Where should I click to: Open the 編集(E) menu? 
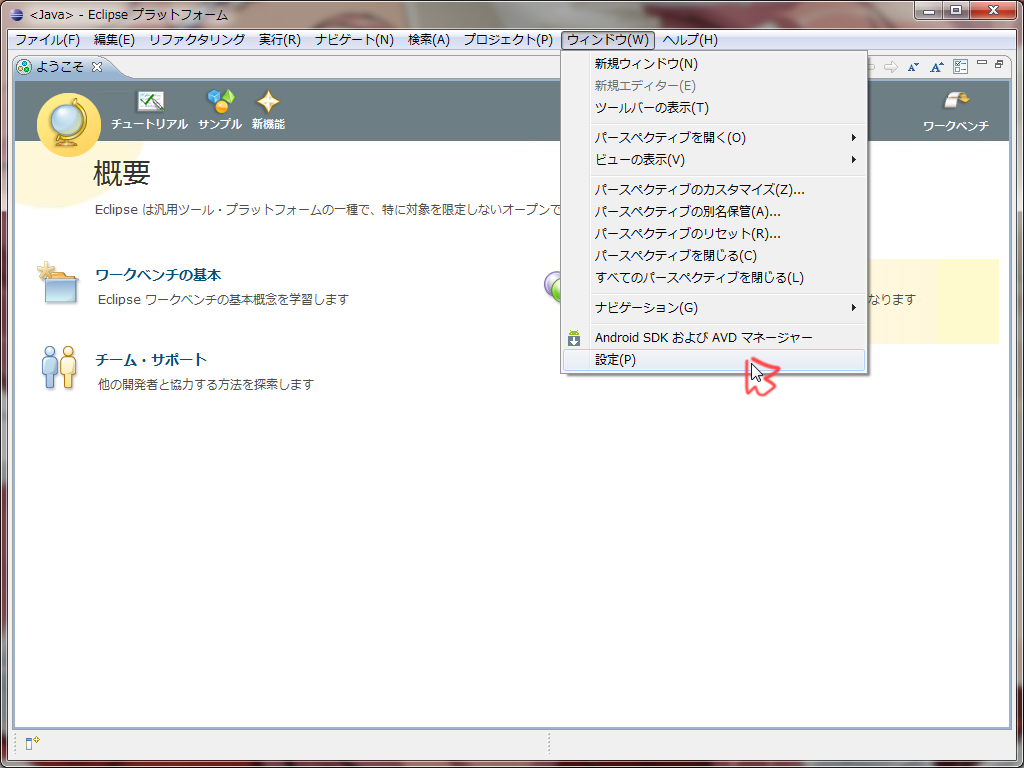(x=114, y=40)
